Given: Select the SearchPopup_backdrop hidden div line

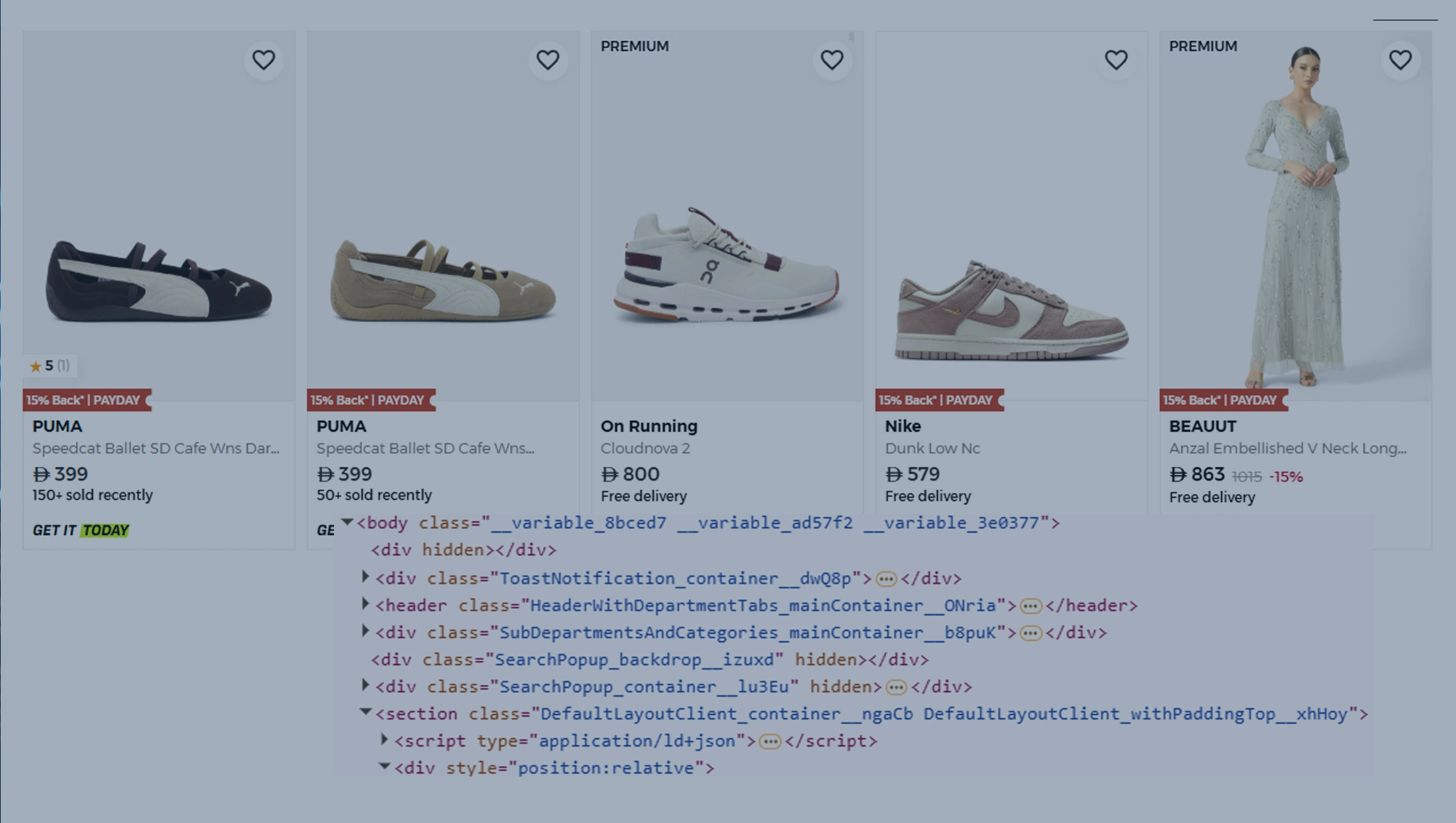Looking at the screenshot, I should [x=648, y=660].
